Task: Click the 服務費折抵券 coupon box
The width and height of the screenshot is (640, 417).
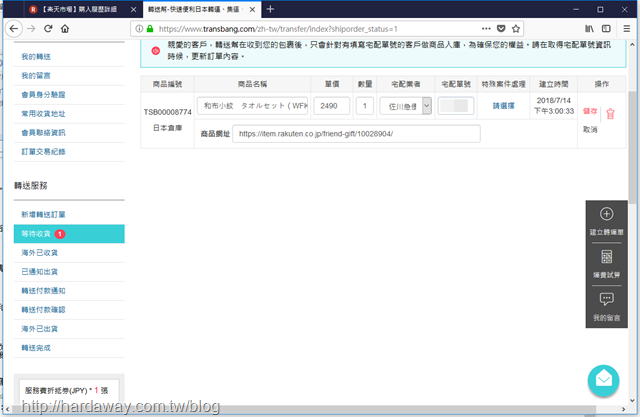Action: (x=69, y=390)
